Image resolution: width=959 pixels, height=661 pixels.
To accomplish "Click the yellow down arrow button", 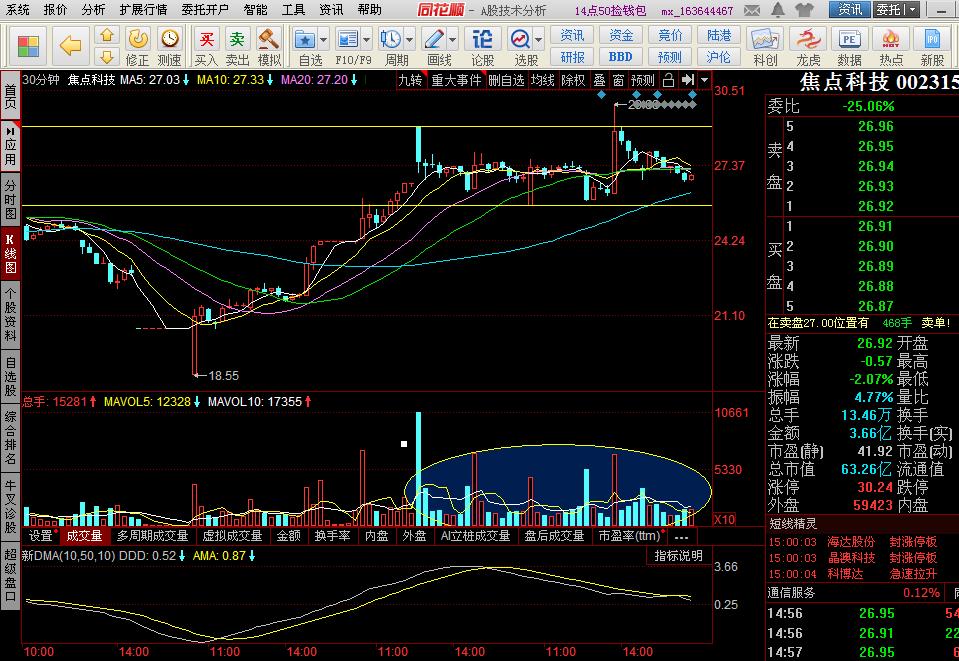I will pyautogui.click(x=107, y=57).
